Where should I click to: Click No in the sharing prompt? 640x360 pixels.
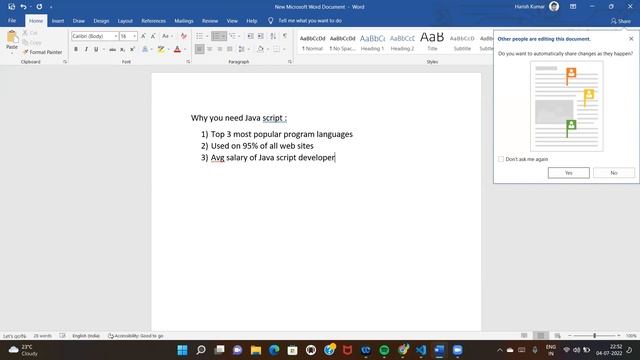point(614,173)
